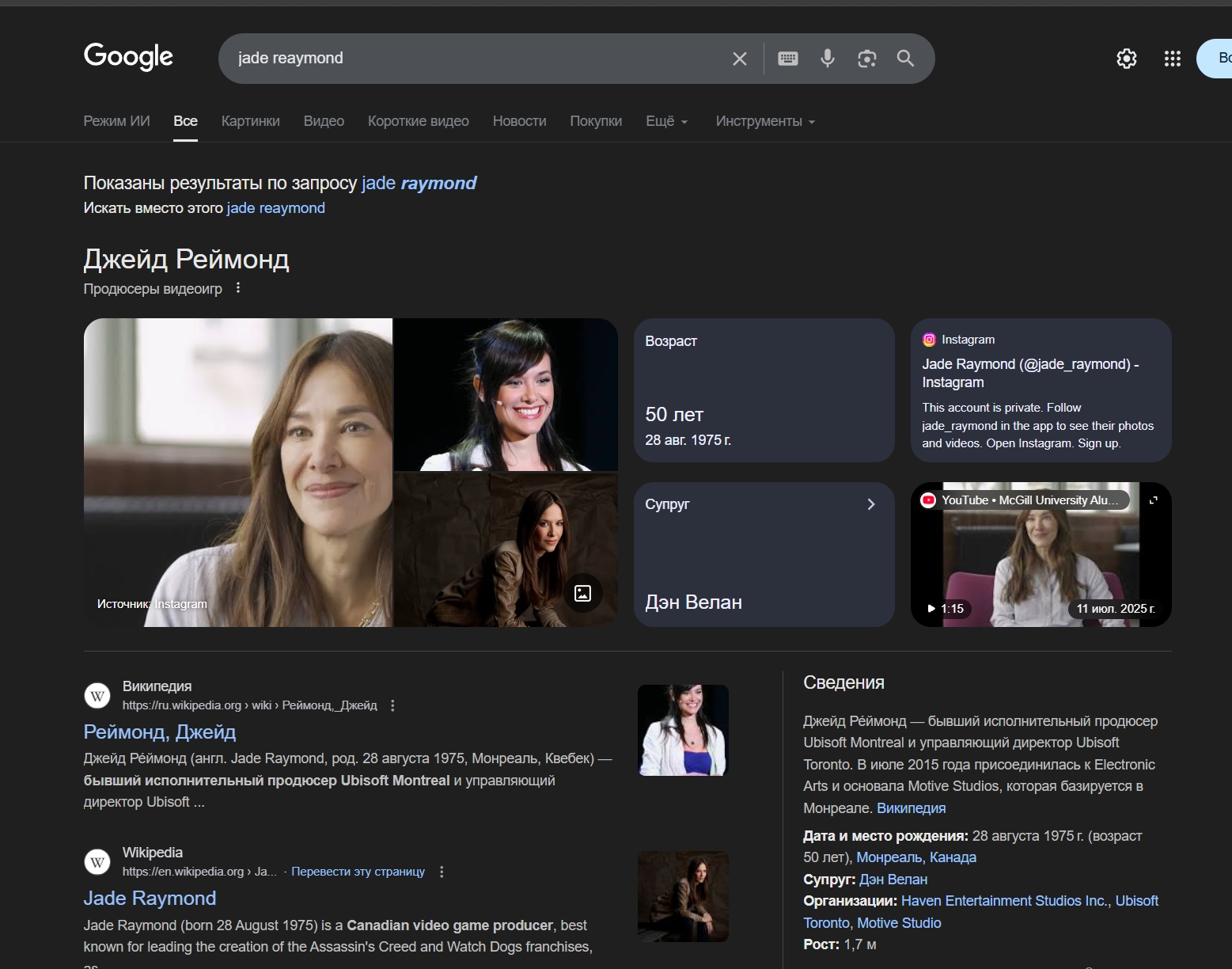Clear the search query with X icon
Screen dimensions: 1232x969
click(739, 59)
